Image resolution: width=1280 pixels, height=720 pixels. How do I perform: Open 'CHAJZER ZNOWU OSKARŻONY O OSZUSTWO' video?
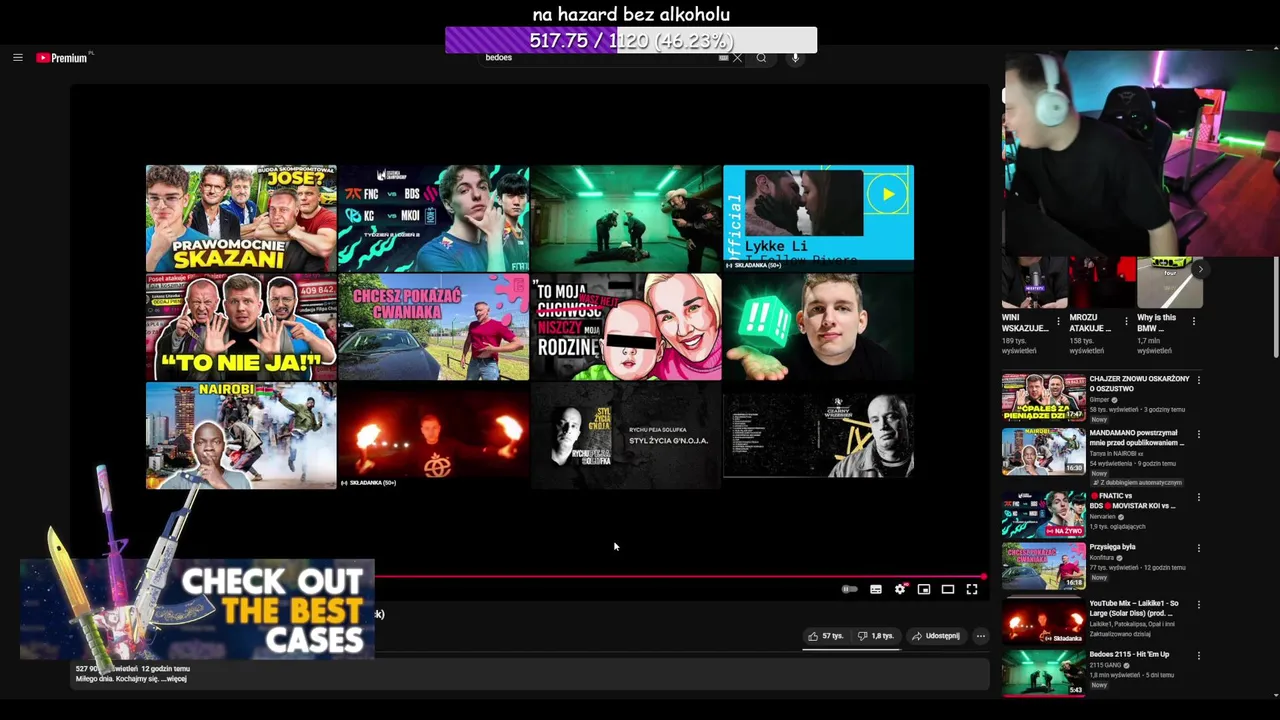pyautogui.click(x=1139, y=383)
